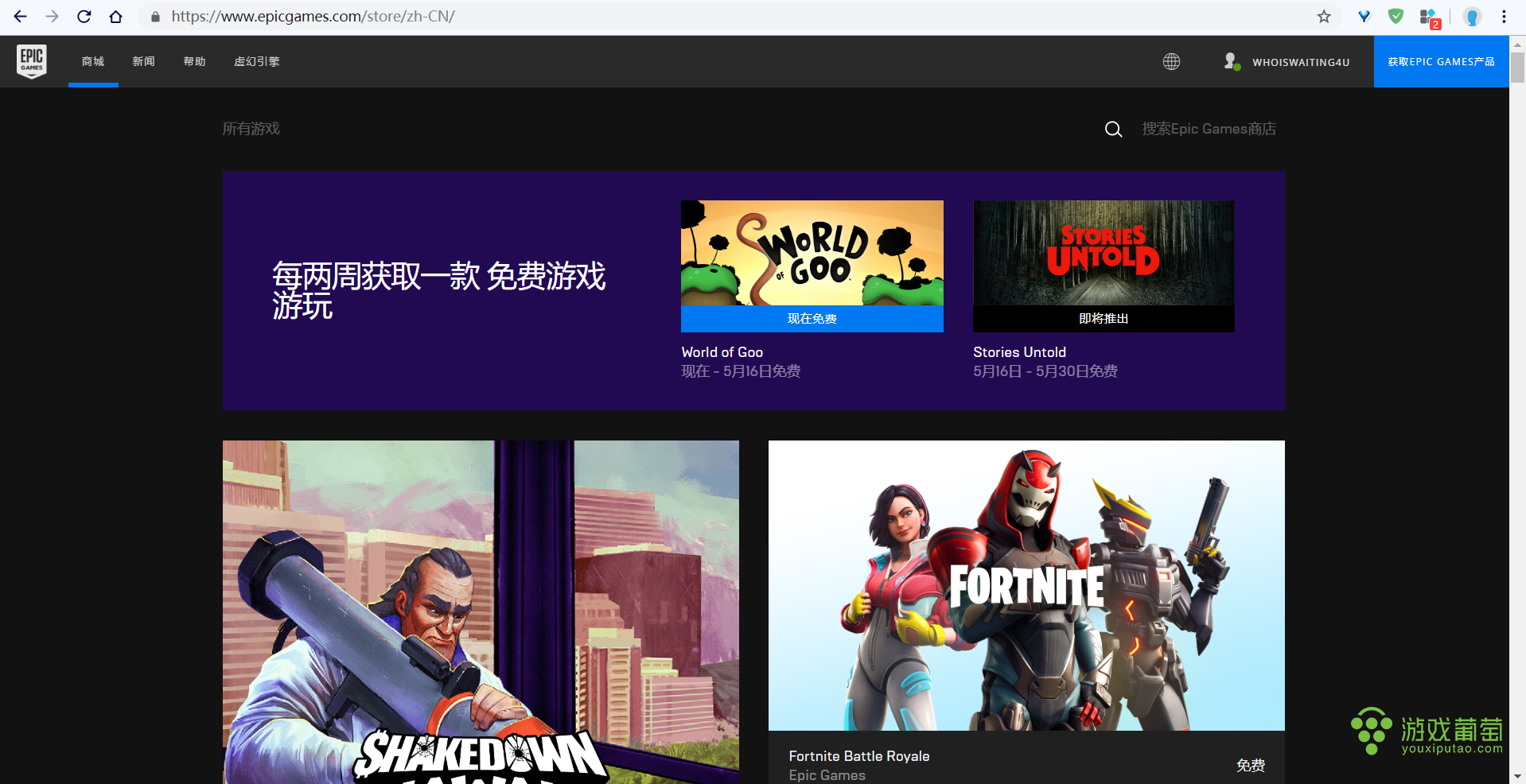Click the 即将推出 coming soon label
This screenshot has height=784, width=1526.
pos(1104,319)
